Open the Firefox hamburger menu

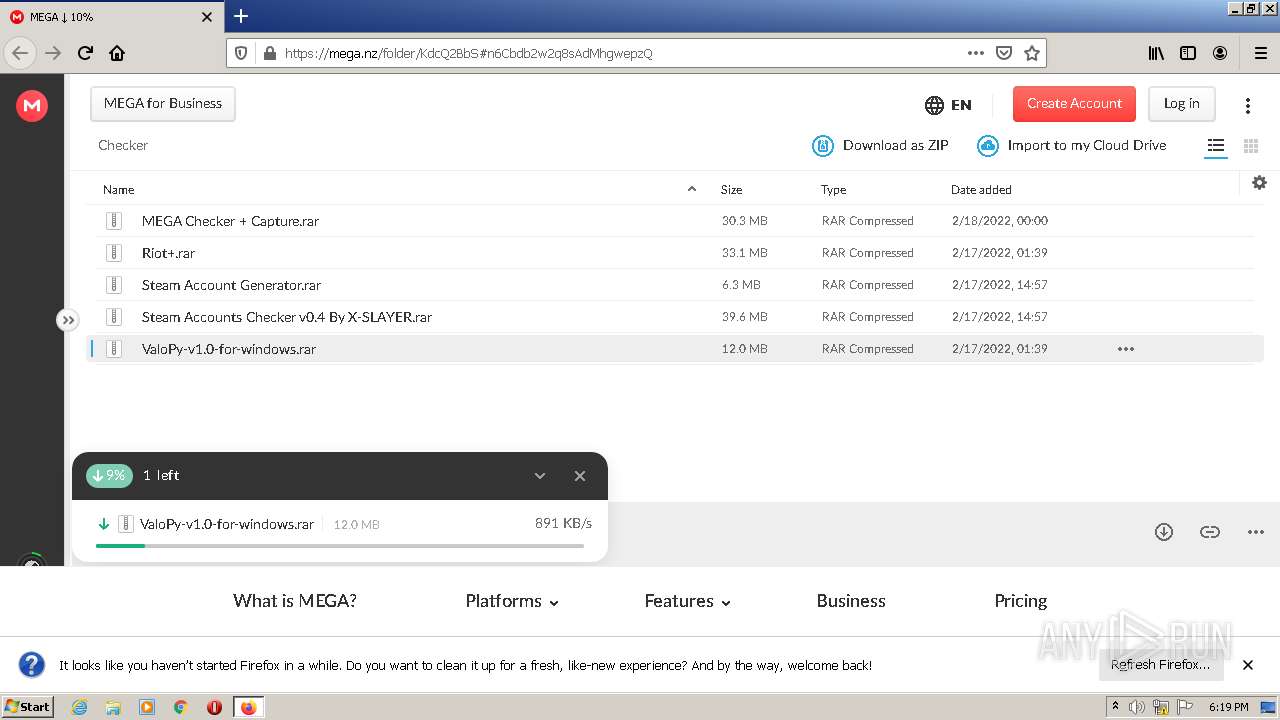pyautogui.click(x=1260, y=53)
